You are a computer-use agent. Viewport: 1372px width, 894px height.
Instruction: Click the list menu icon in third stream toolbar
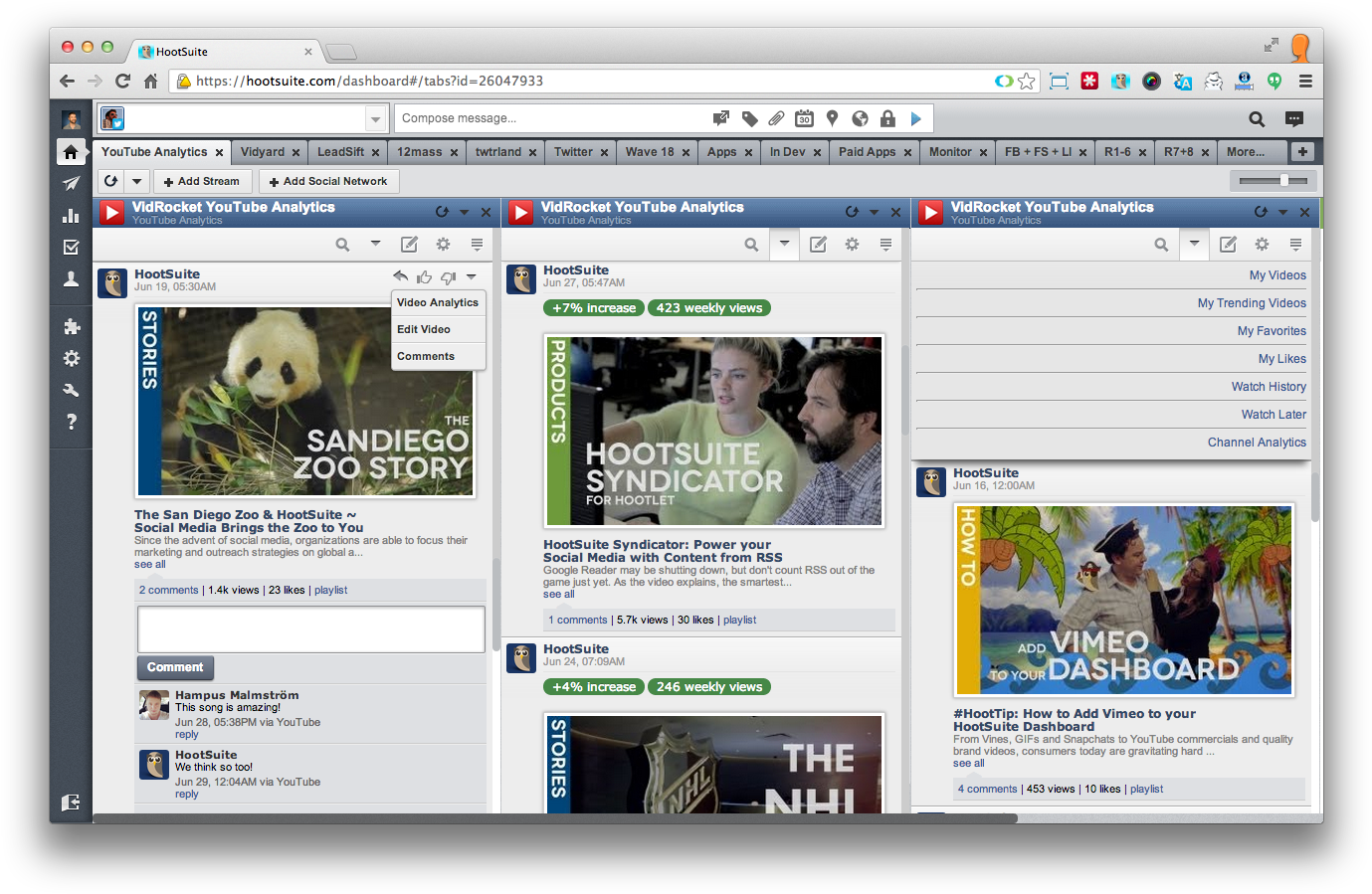[1295, 245]
